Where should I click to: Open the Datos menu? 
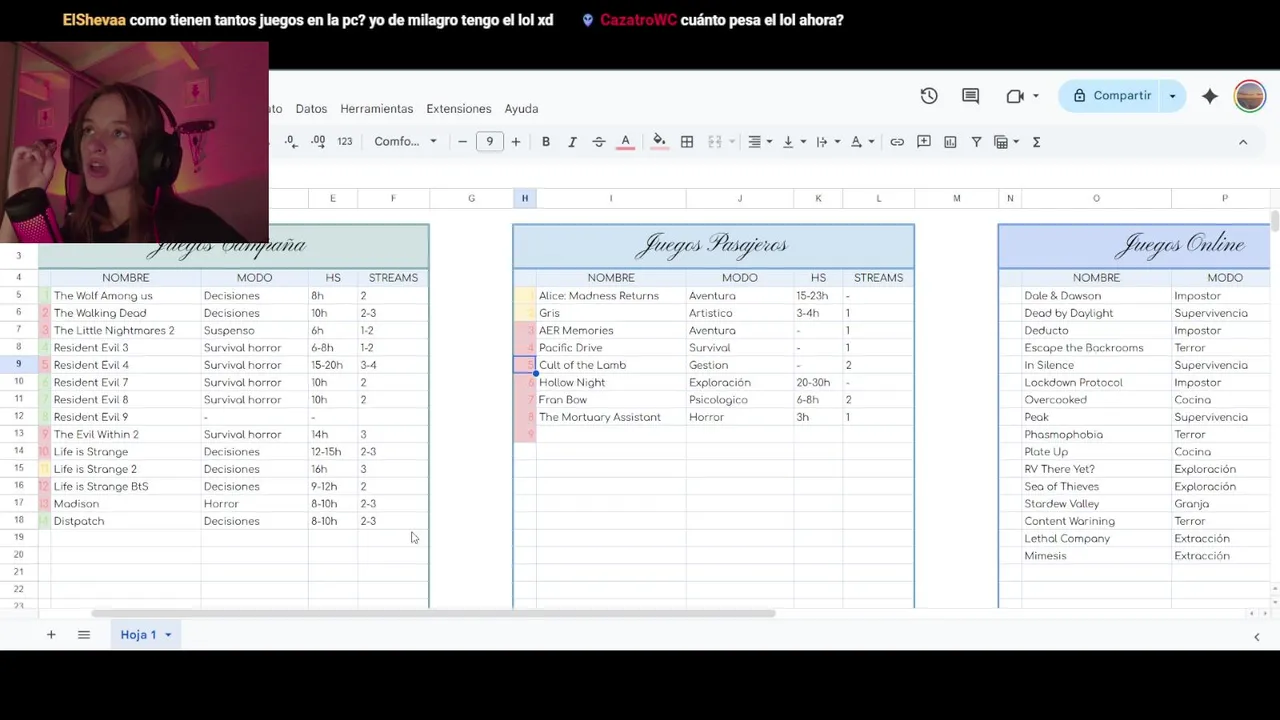(x=311, y=109)
